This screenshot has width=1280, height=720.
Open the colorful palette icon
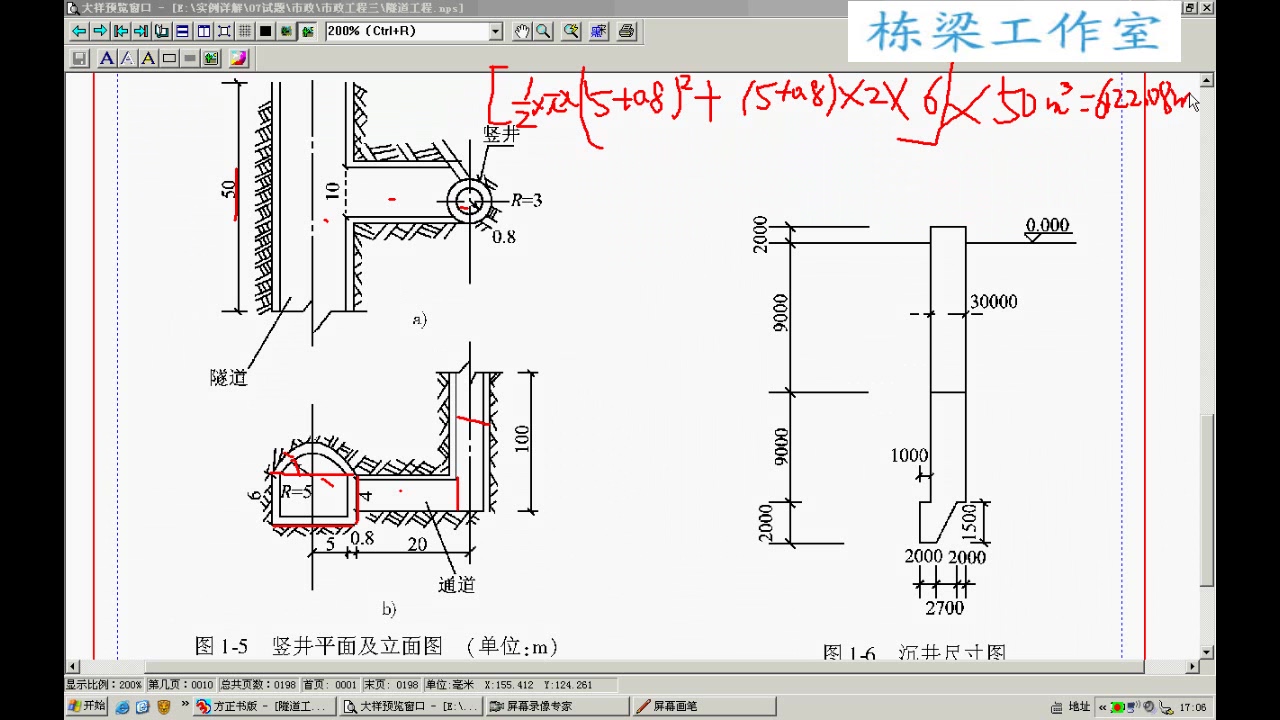point(238,58)
